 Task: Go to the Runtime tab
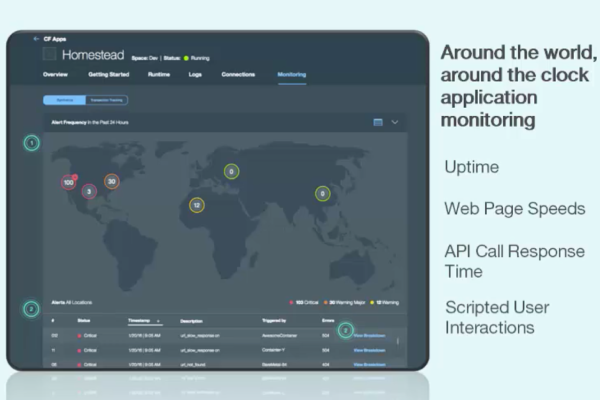159,74
